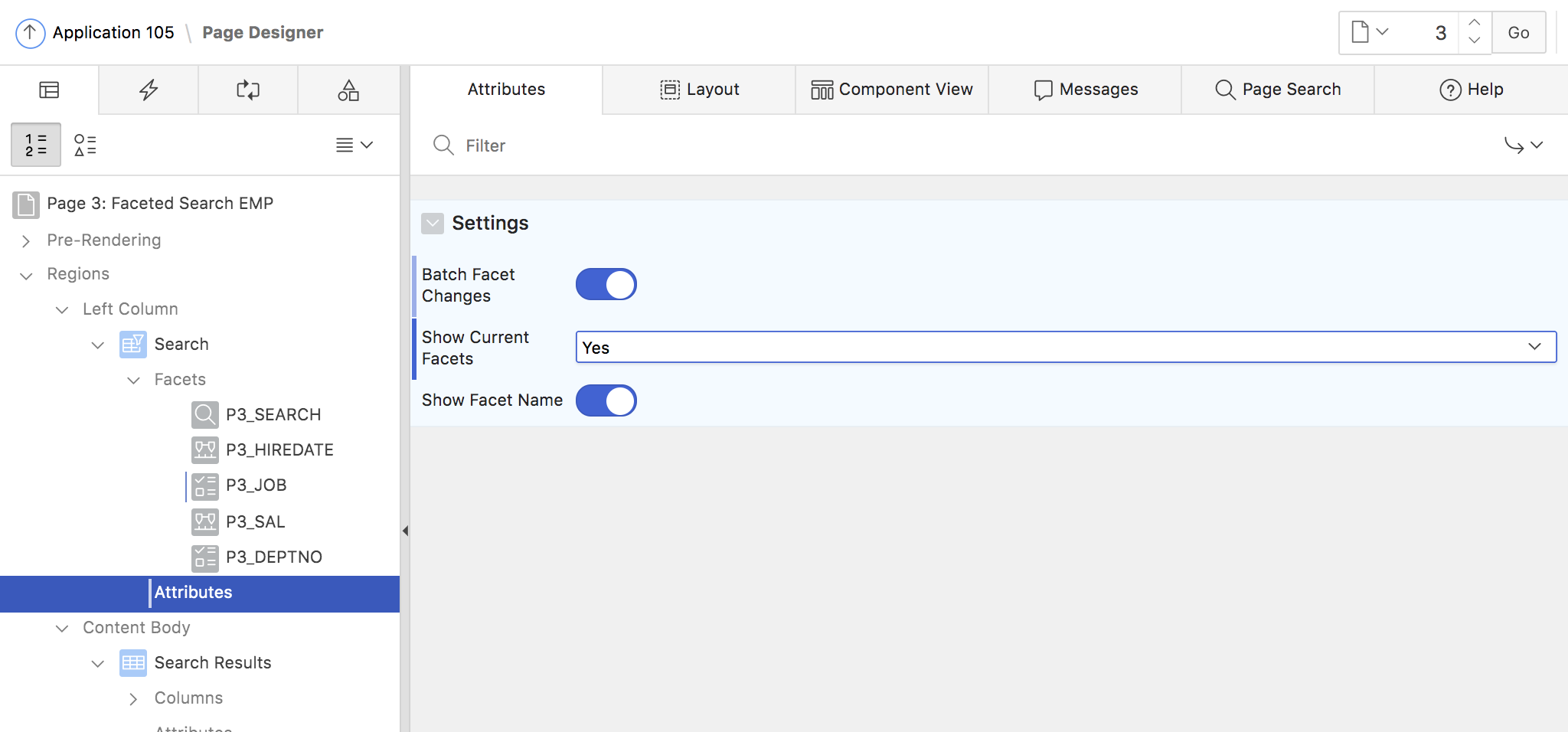This screenshot has height=732, width=1568.
Task: Open the Shared Components panel icon
Action: pos(349,90)
